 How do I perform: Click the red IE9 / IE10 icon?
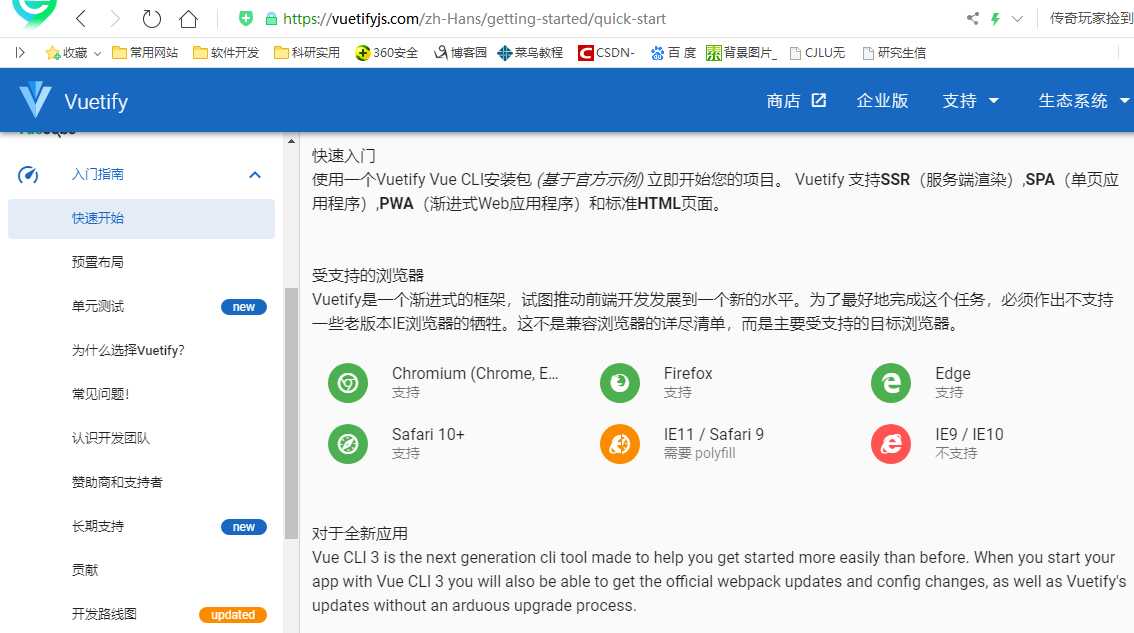pos(891,443)
